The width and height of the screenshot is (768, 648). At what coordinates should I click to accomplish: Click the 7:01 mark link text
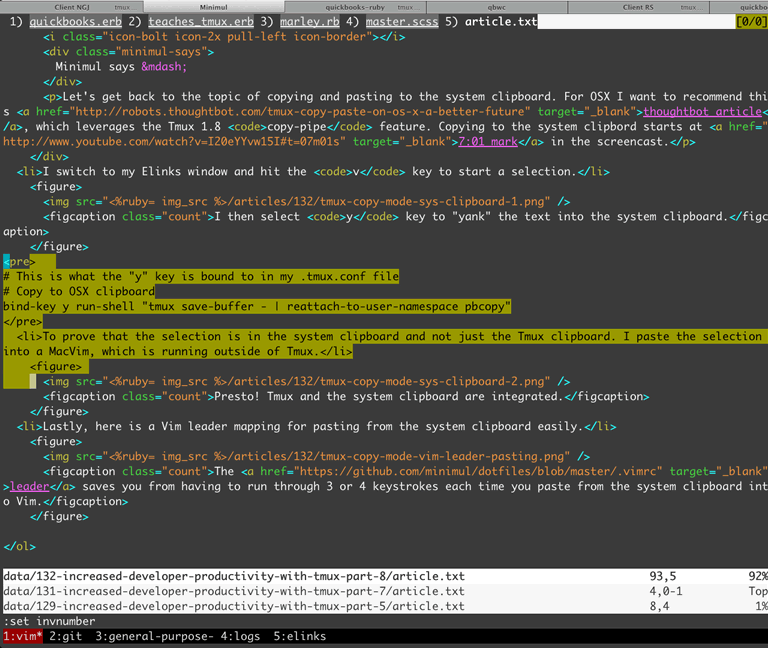488,142
